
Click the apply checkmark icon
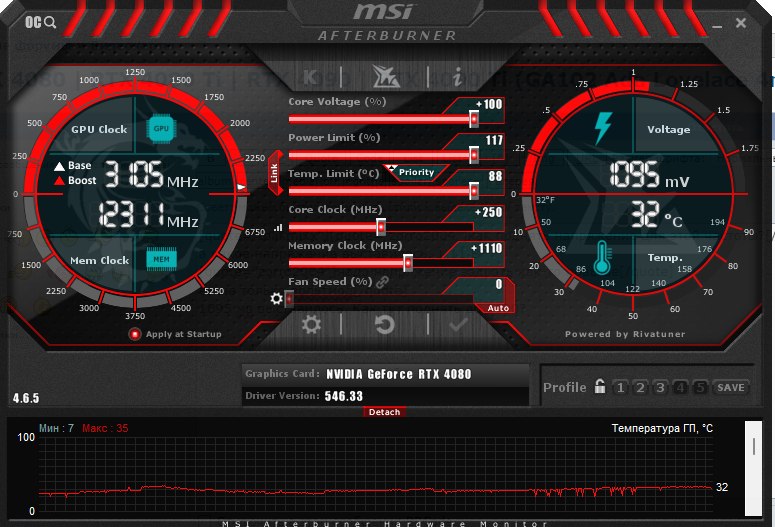(458, 325)
